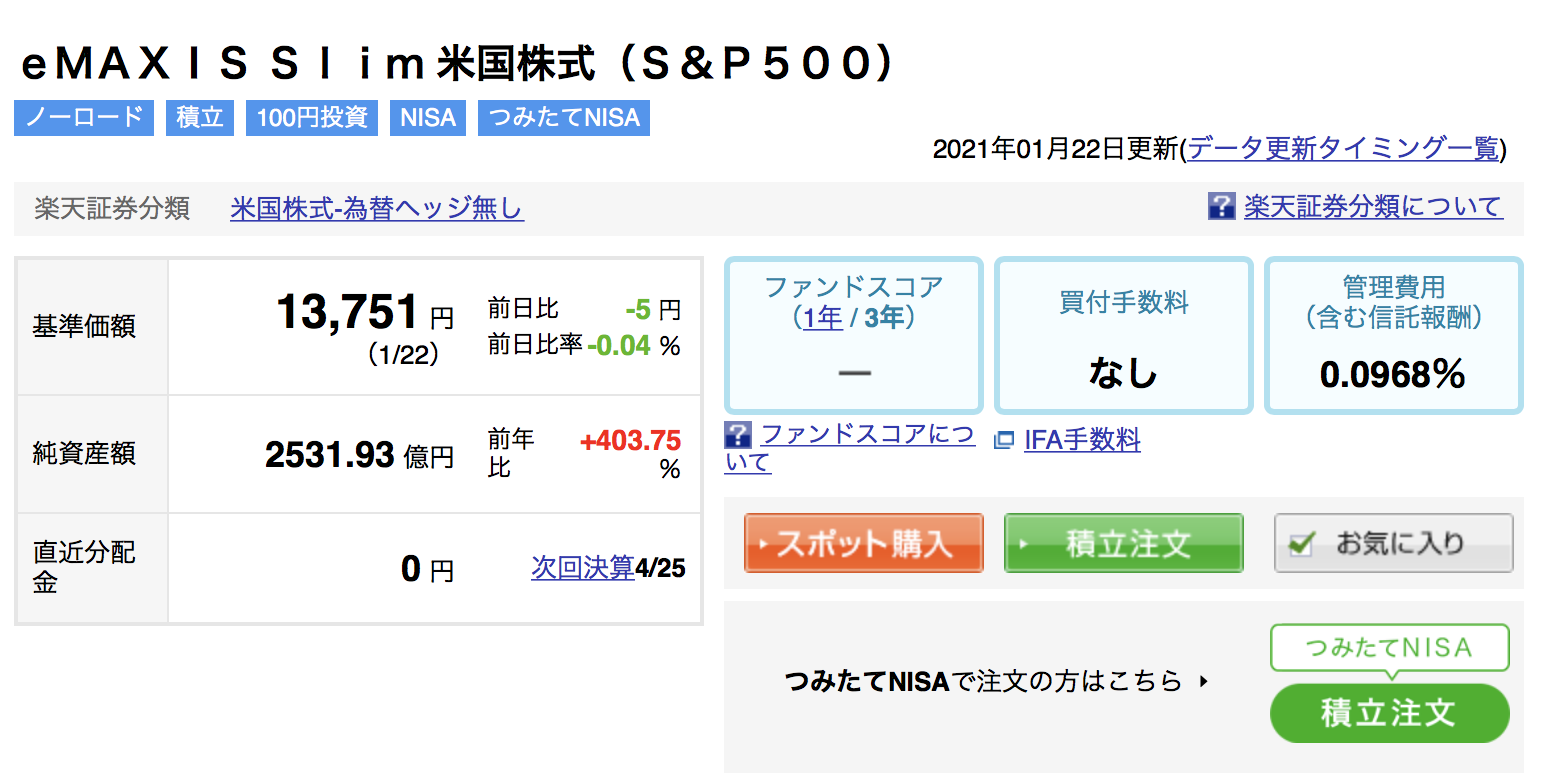Open データ更新タイミング一覧 link
Viewport: 1554px width, 782px height.
pos(1343,149)
